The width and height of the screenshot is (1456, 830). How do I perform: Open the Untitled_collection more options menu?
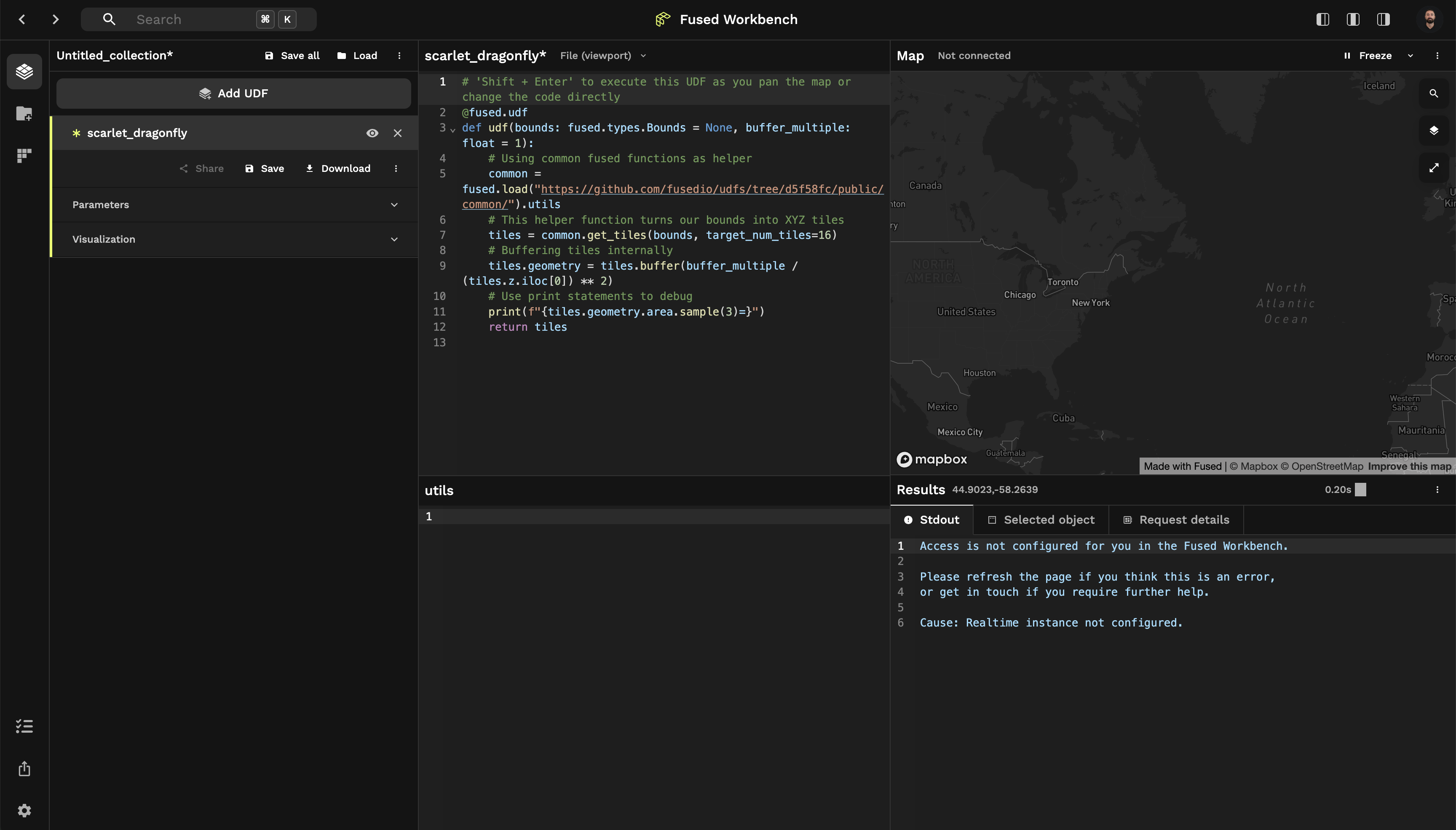[x=399, y=55]
